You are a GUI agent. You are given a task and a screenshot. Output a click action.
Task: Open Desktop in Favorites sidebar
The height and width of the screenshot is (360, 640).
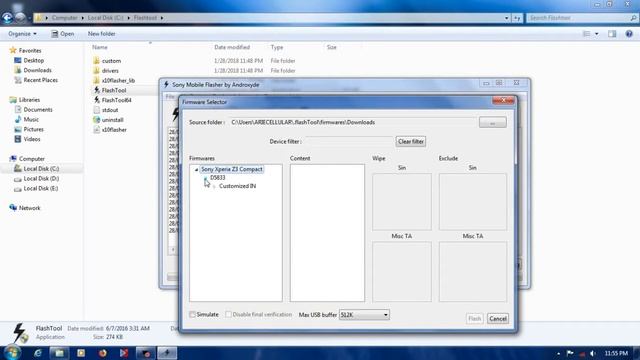(33, 60)
